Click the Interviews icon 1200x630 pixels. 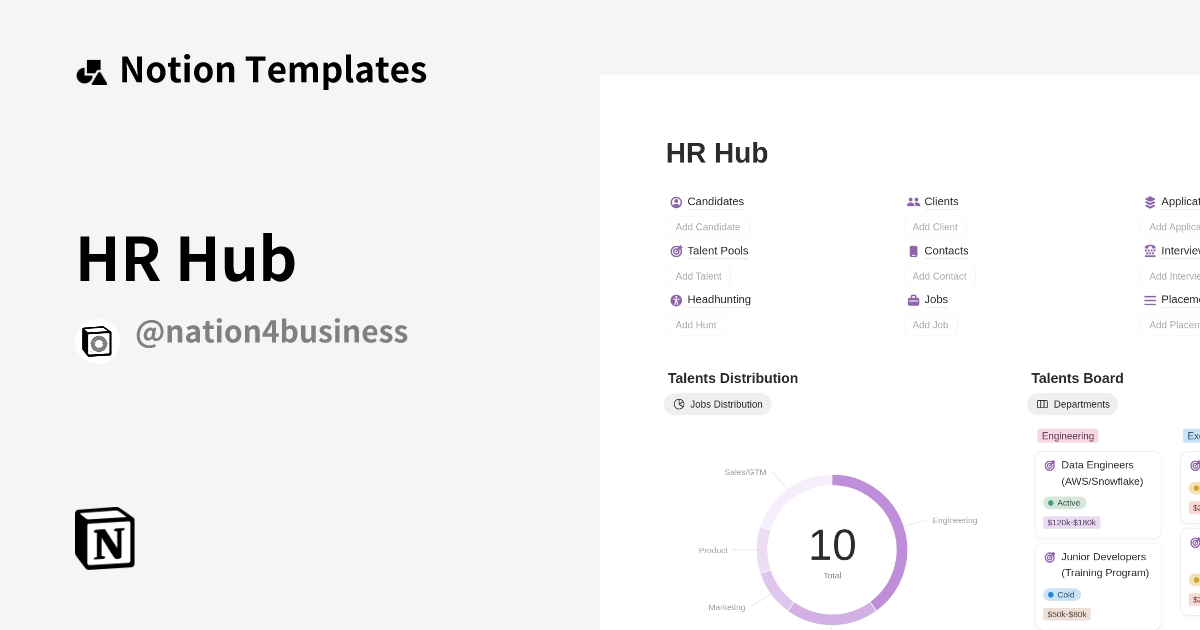click(x=1150, y=251)
